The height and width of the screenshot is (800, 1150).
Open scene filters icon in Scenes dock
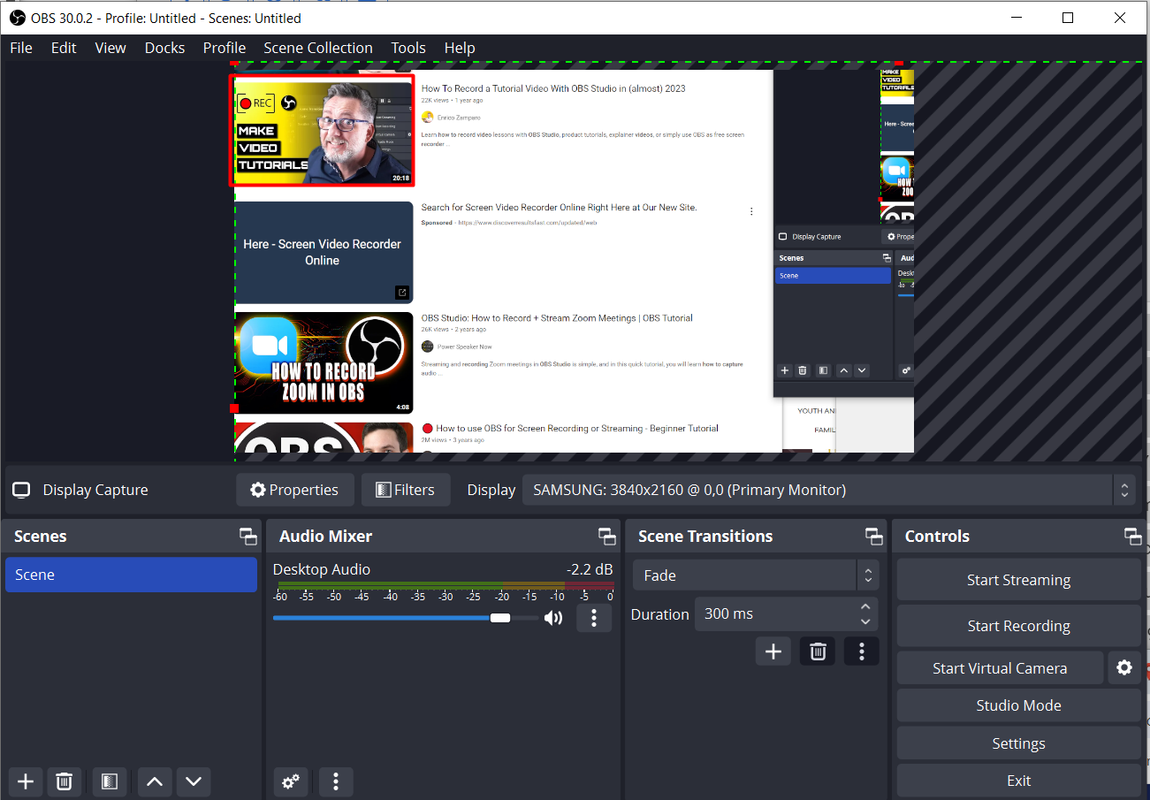pos(109,782)
